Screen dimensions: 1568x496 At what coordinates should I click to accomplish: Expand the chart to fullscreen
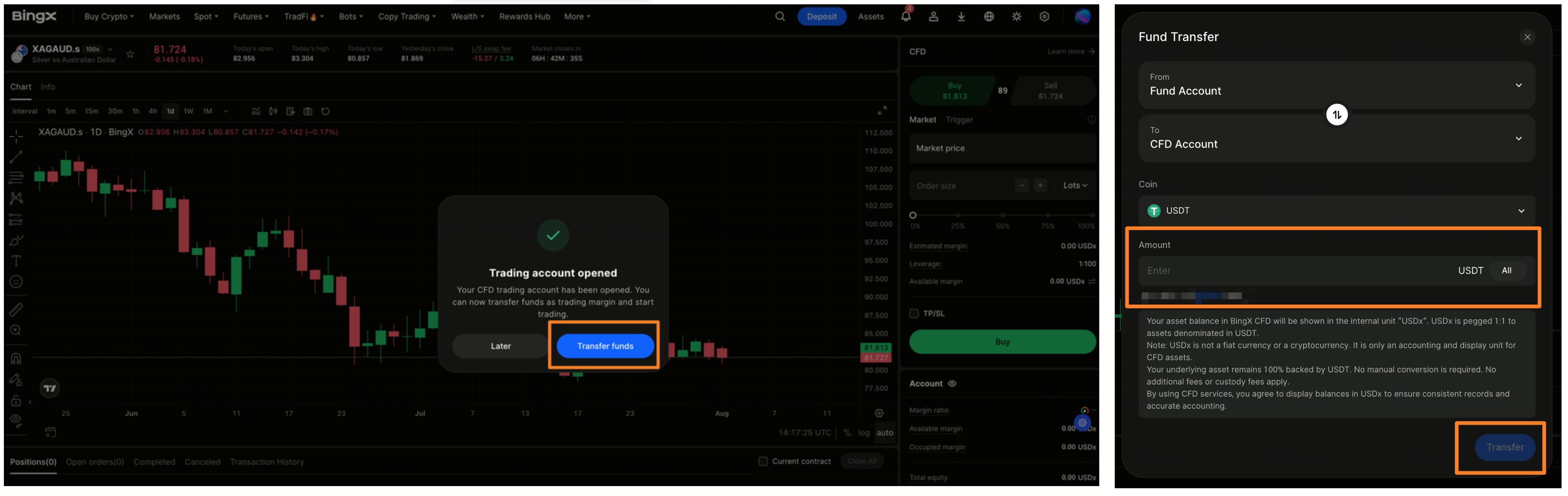(882, 110)
